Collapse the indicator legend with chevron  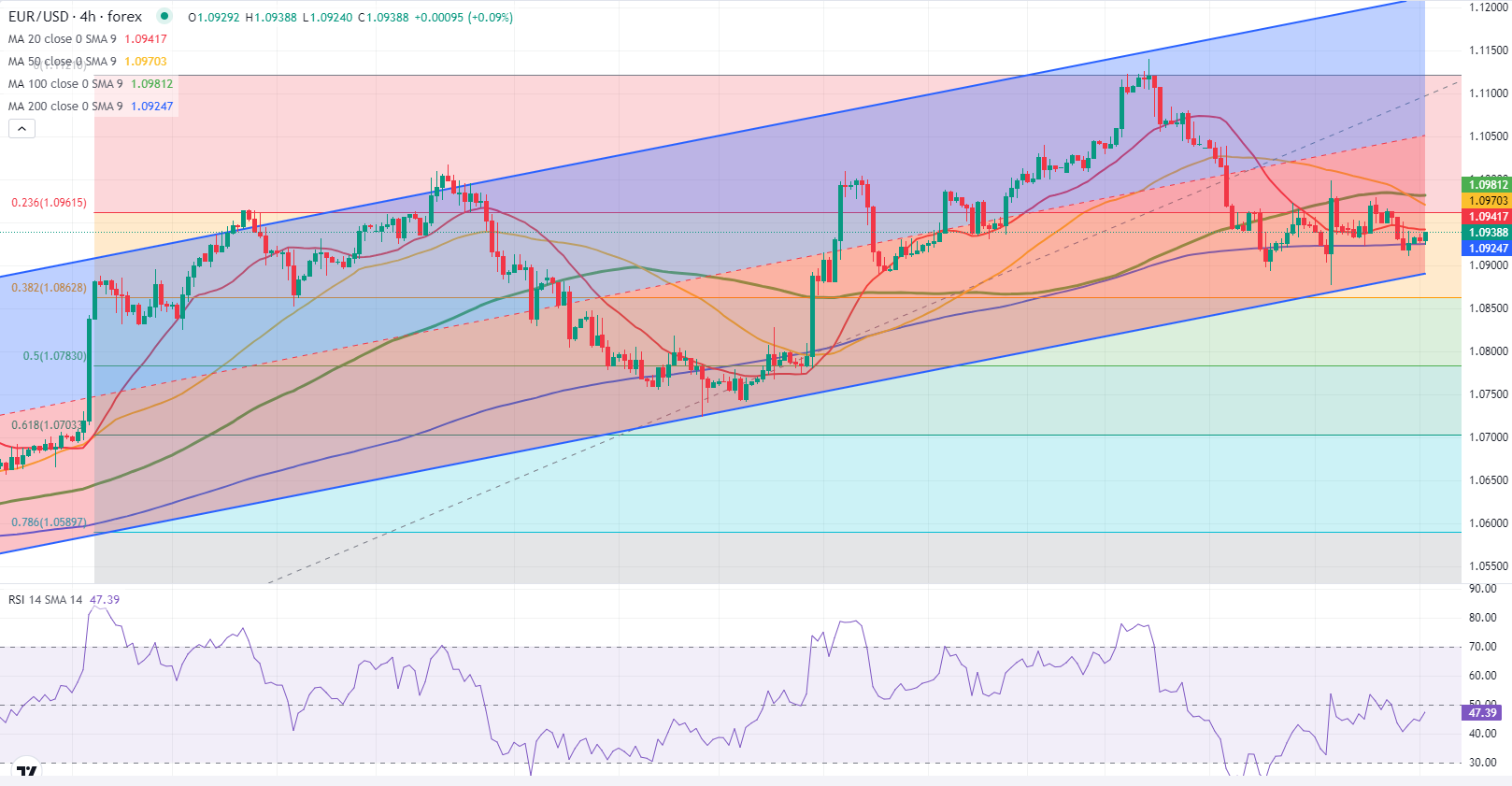point(21,129)
